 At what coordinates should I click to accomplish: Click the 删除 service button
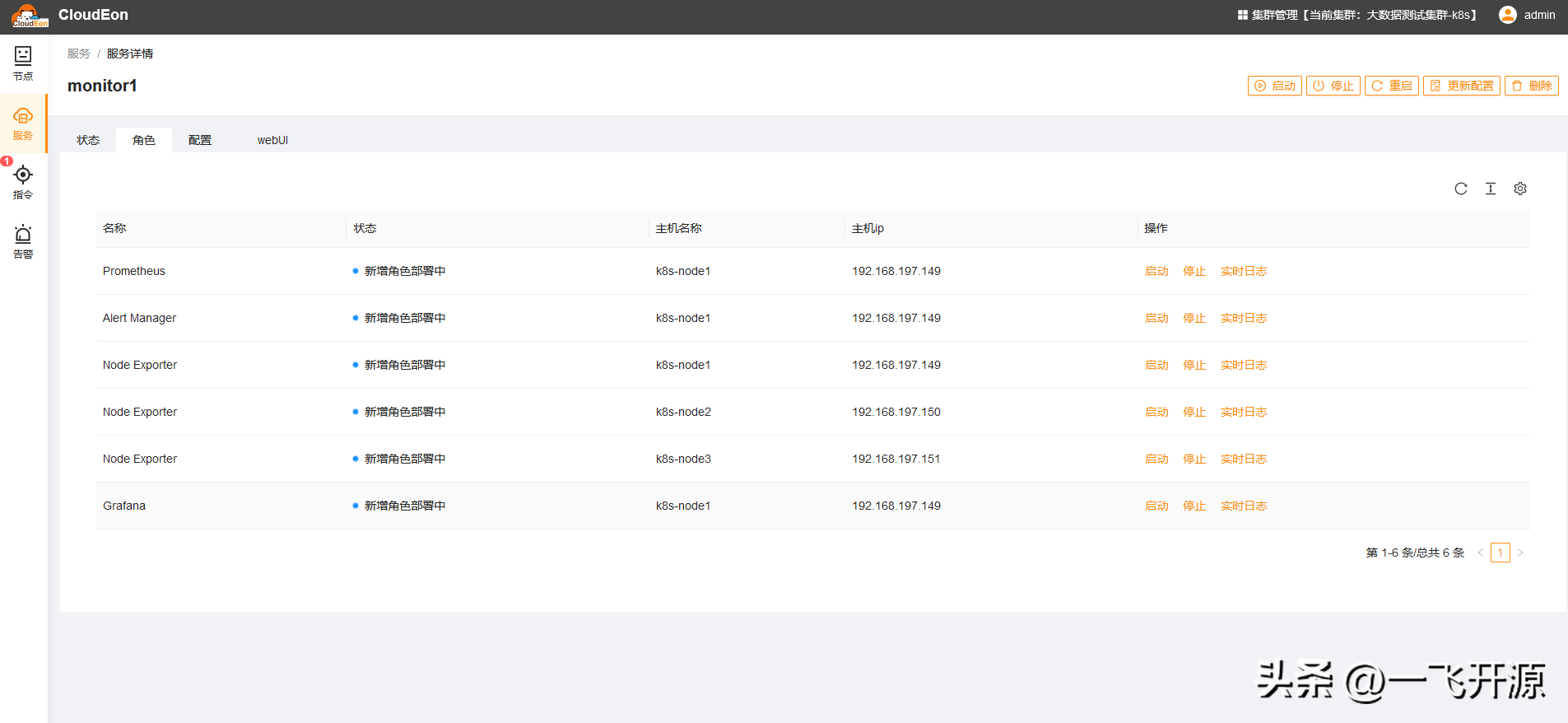(x=1532, y=86)
